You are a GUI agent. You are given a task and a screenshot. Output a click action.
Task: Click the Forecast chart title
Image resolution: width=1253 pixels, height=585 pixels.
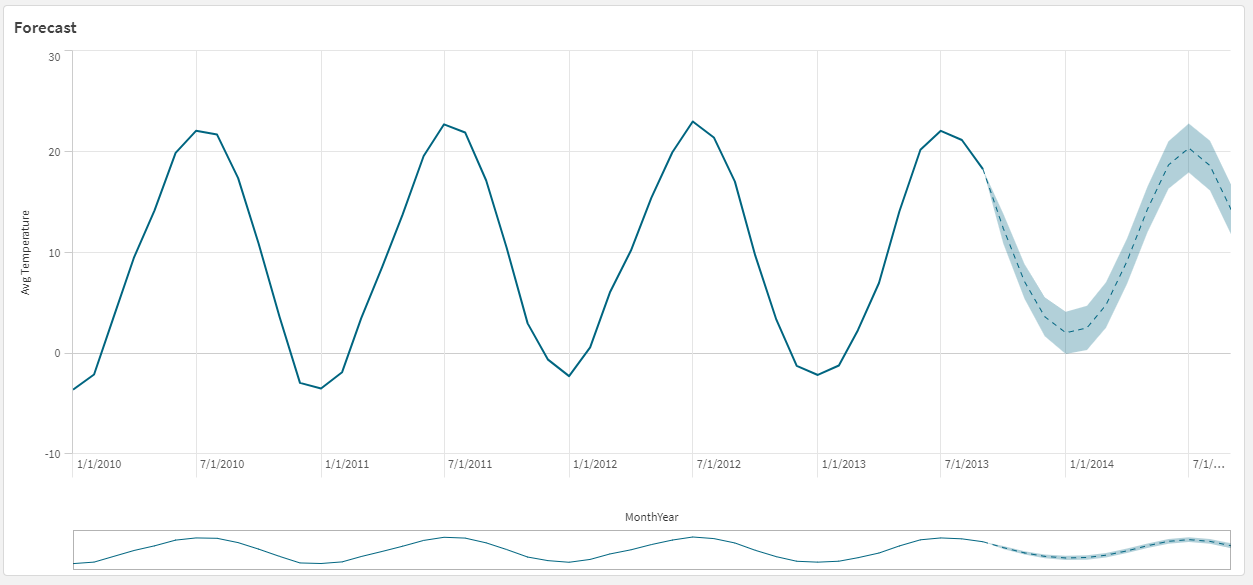coord(45,28)
